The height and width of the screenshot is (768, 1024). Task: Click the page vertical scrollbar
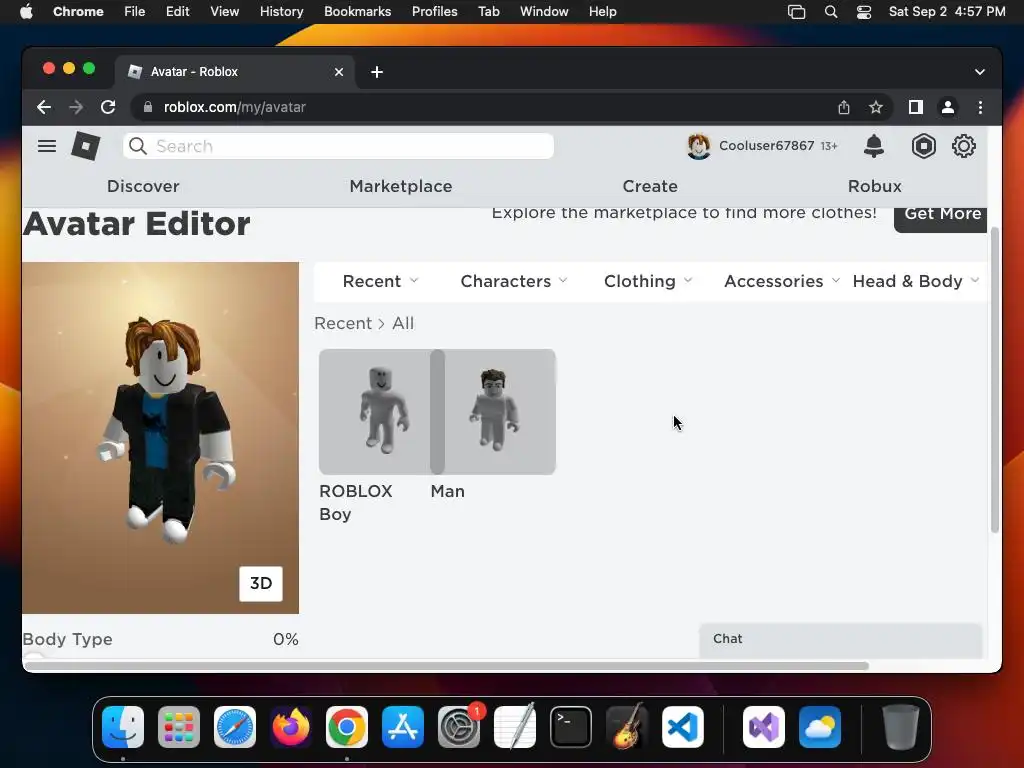(x=995, y=380)
